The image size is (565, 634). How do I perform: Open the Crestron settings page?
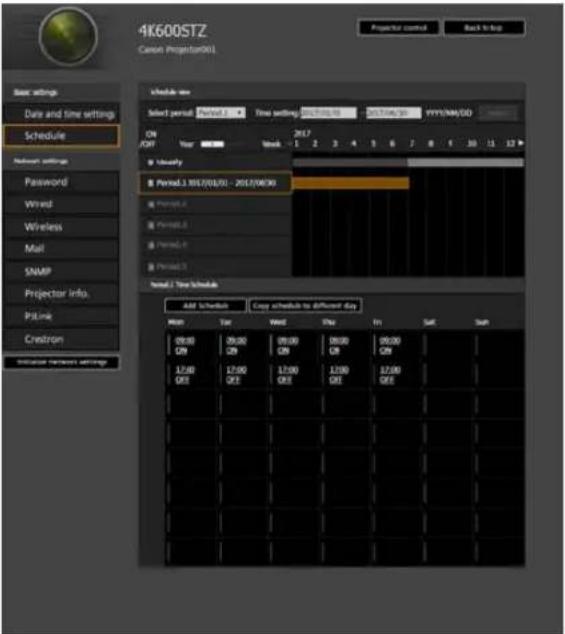(x=61, y=339)
